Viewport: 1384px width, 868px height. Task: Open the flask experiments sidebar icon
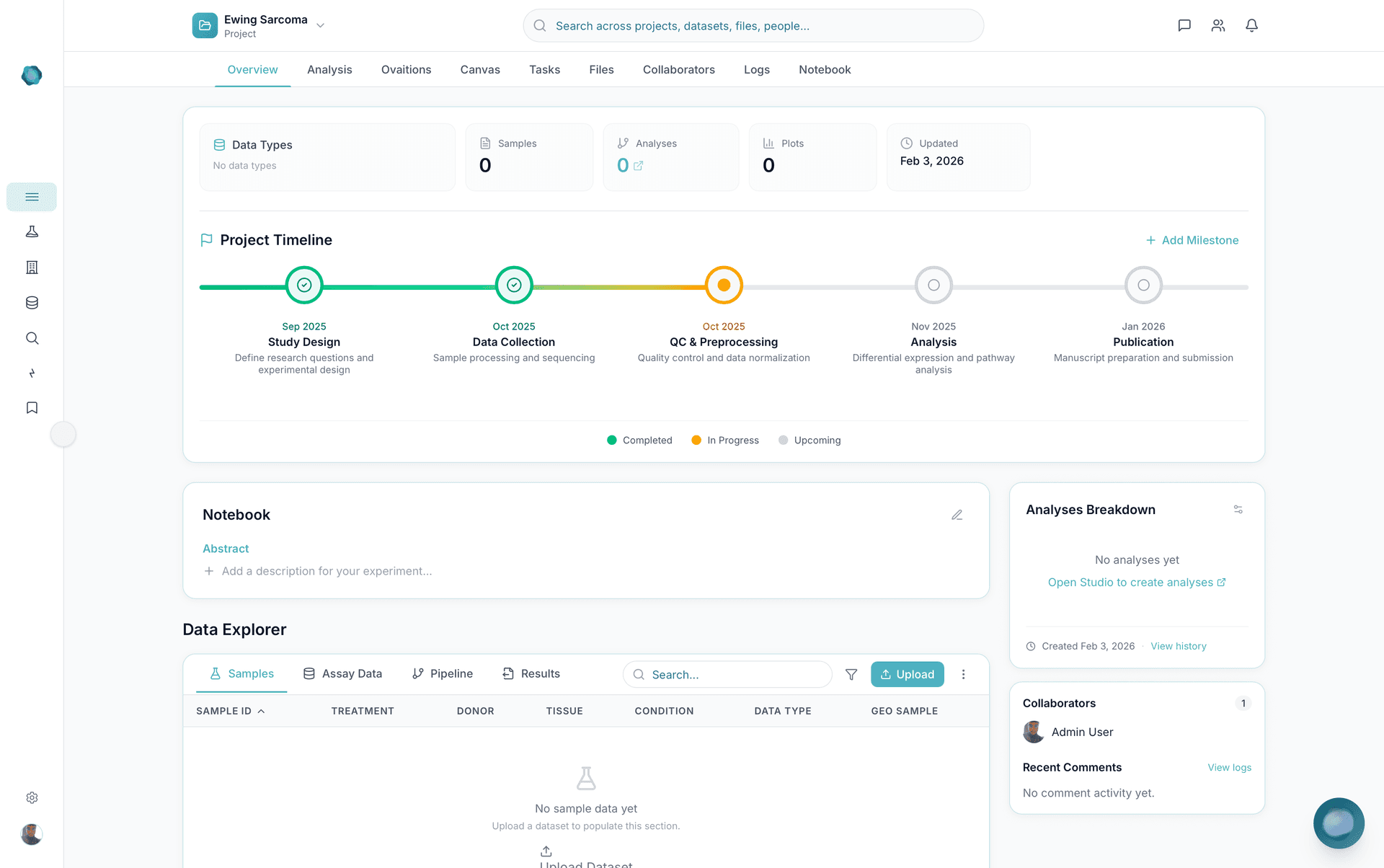(32, 231)
